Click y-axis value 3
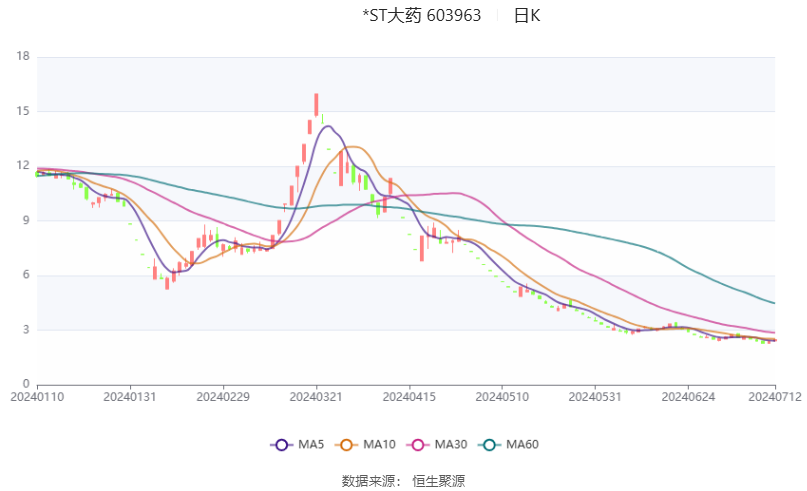 (26, 329)
